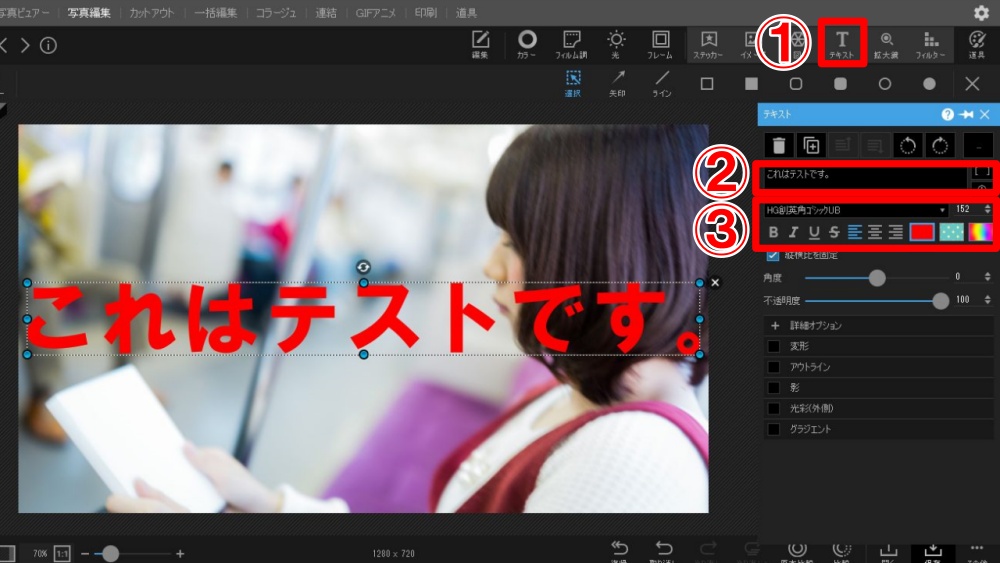Image resolution: width=1000 pixels, height=563 pixels.
Task: Toggle strikethrough text formatting
Action: tap(834, 232)
